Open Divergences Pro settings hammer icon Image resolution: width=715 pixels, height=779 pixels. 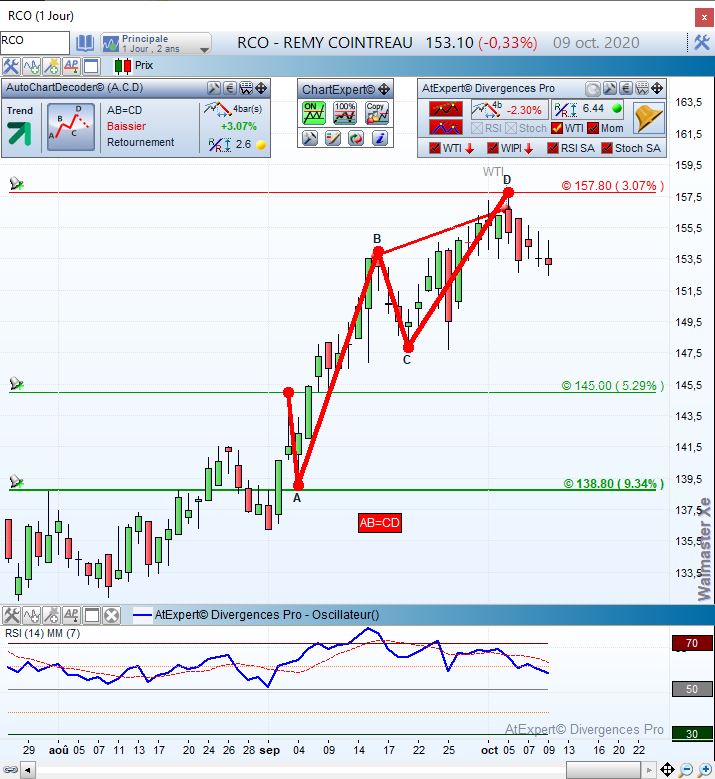pos(610,88)
